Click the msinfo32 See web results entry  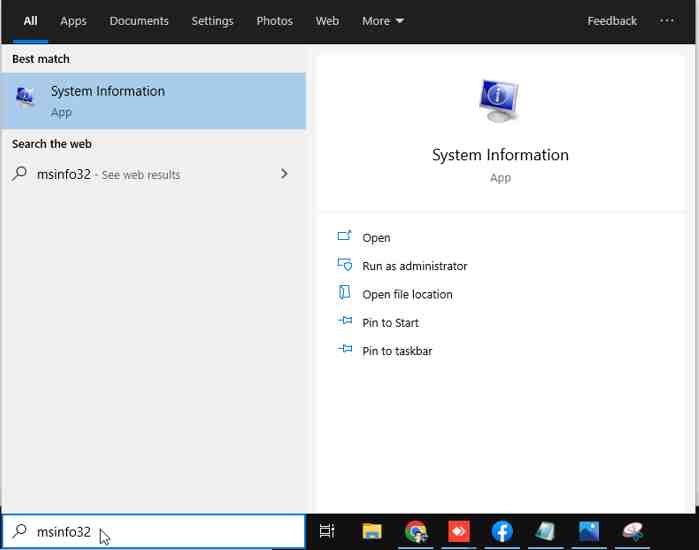click(x=153, y=174)
